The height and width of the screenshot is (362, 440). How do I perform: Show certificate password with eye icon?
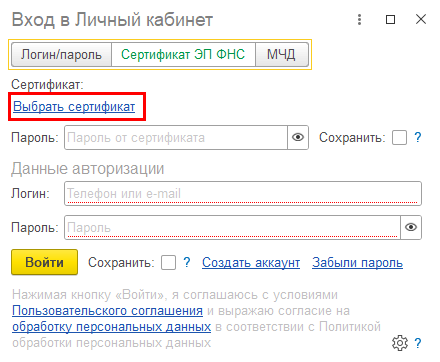point(298,137)
